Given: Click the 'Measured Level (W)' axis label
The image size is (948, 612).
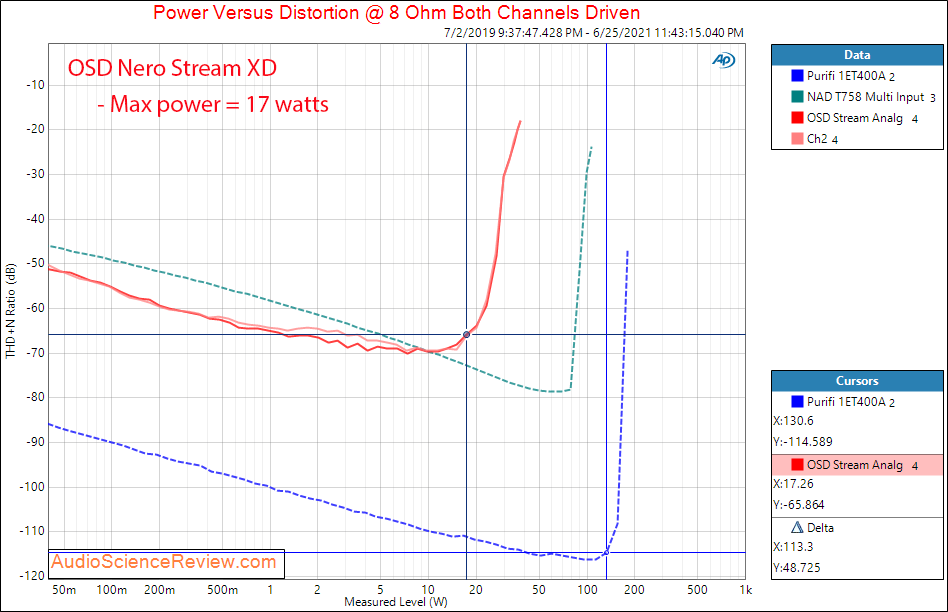Looking at the screenshot, I should pos(396,602).
